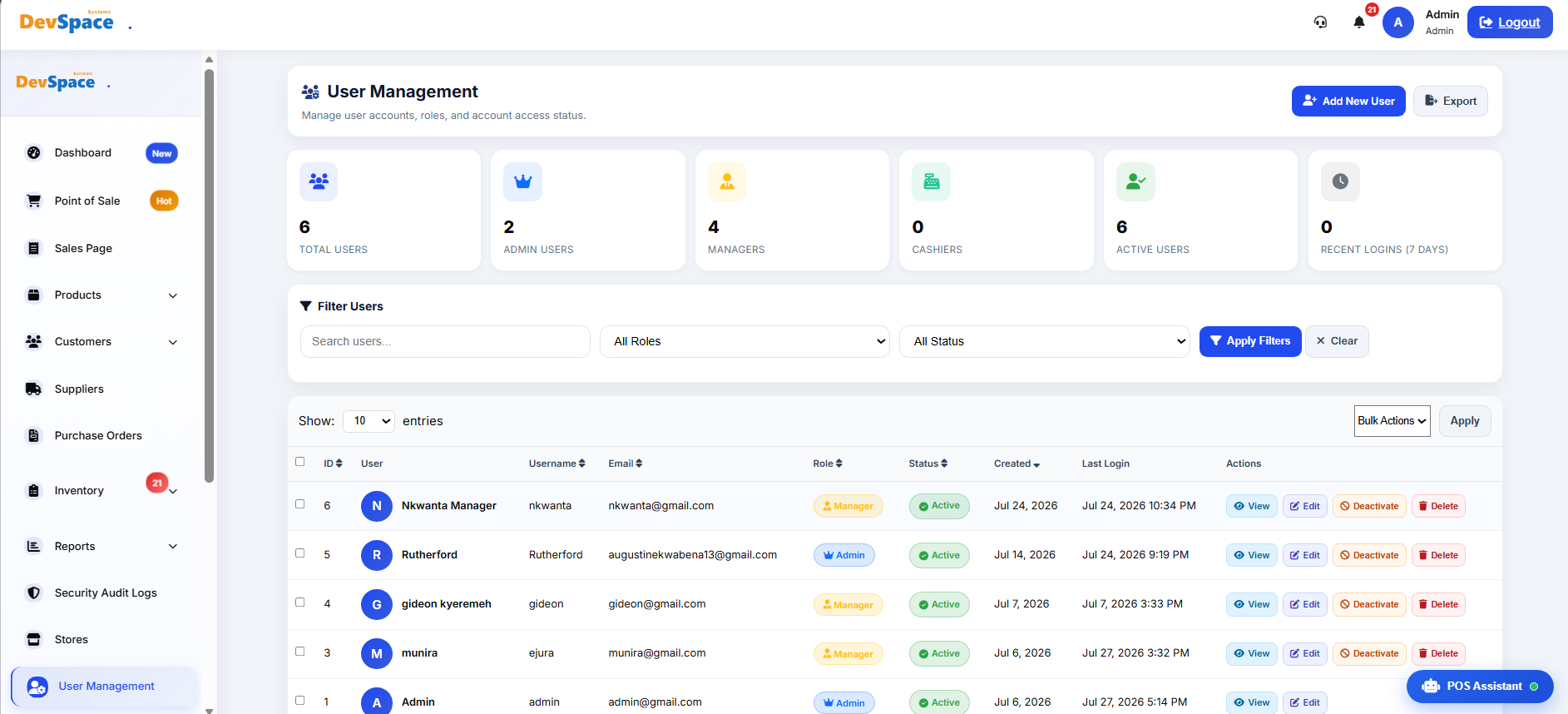Click the Point of Sale cart icon
1568x714 pixels.
34,201
